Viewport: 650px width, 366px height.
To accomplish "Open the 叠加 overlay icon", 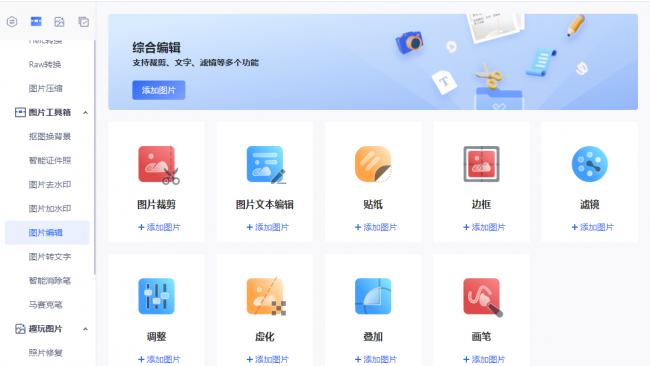I will click(x=373, y=296).
